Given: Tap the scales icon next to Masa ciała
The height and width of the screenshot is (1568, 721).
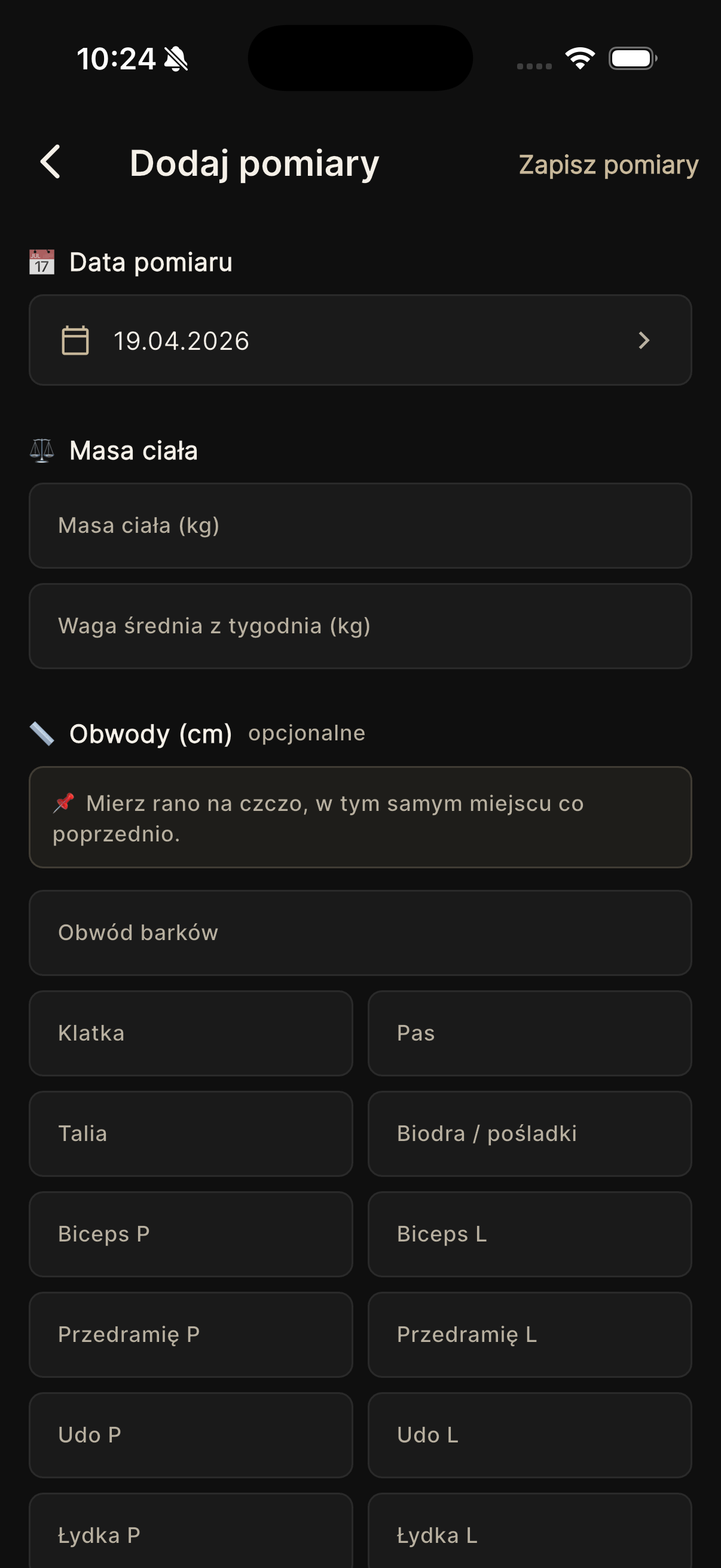Looking at the screenshot, I should click(x=41, y=450).
